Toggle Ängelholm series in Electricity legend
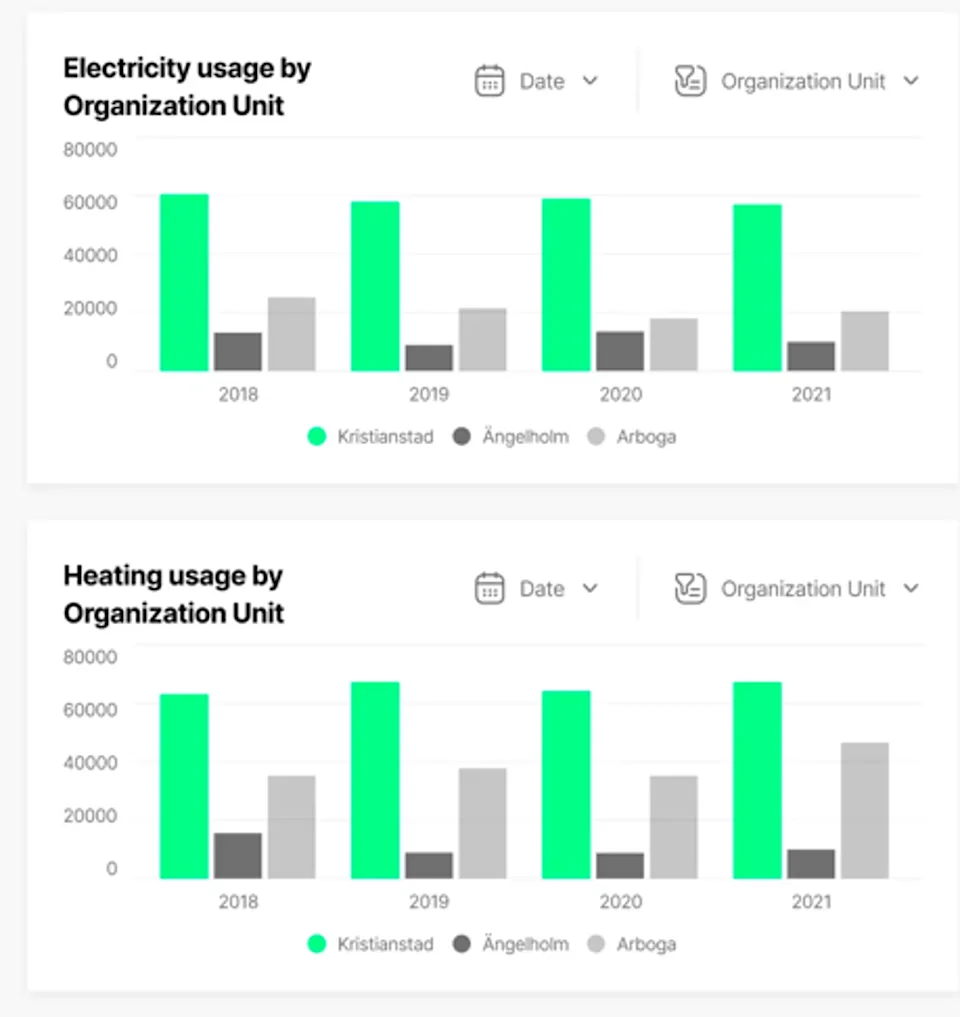960x1017 pixels. pos(511,437)
